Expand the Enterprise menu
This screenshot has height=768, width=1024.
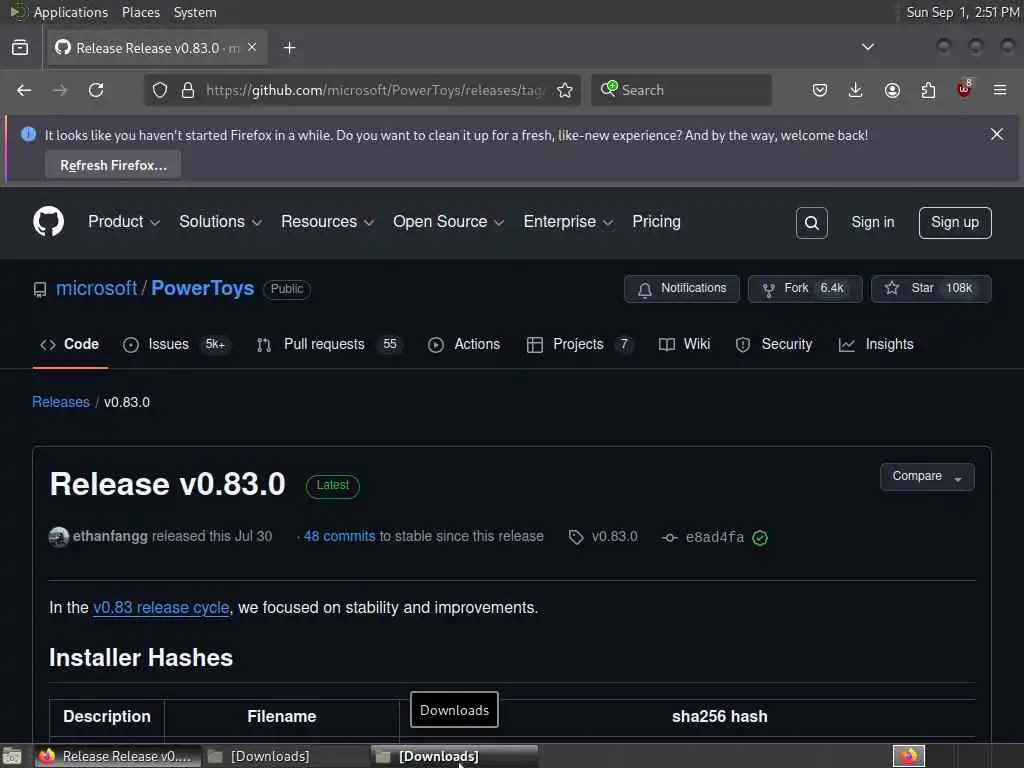[568, 222]
